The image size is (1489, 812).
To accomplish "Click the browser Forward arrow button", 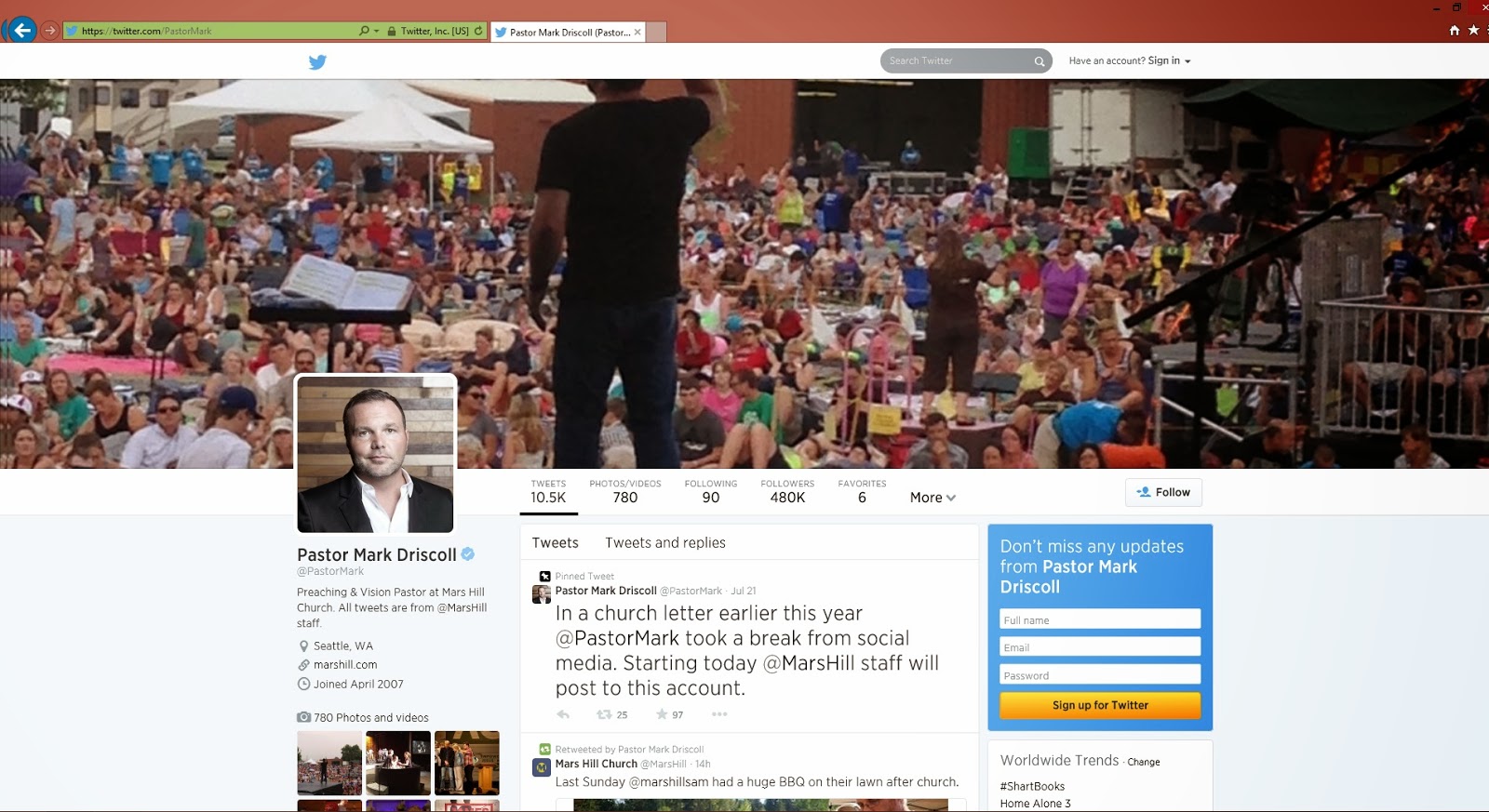I will (50, 31).
